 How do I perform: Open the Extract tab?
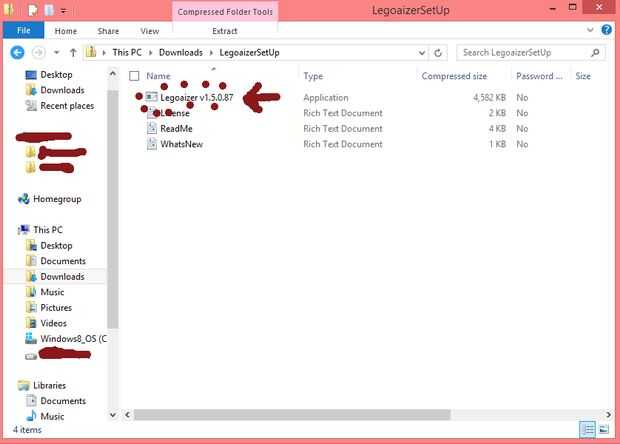[225, 31]
